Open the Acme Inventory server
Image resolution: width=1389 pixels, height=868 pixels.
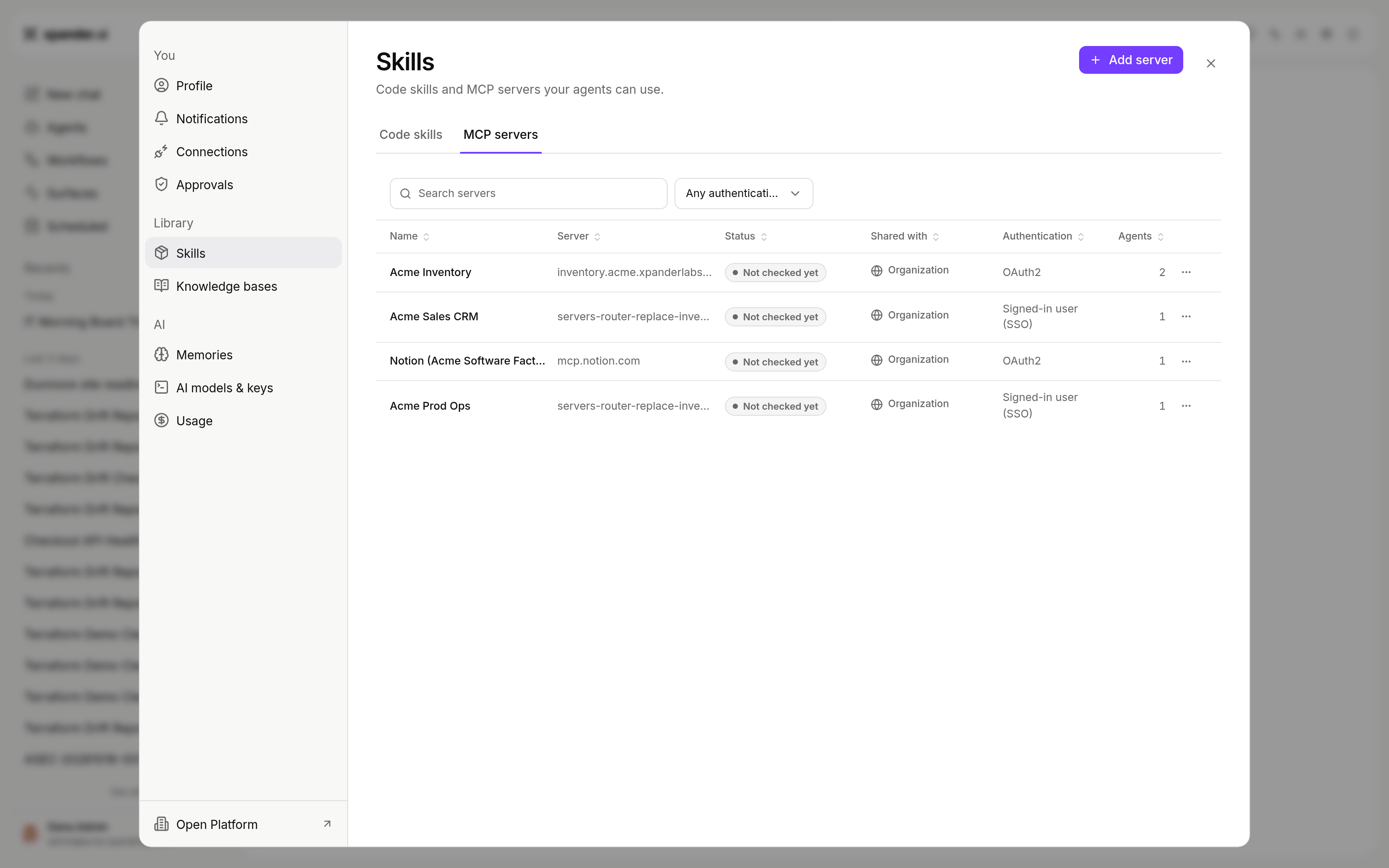coord(431,272)
